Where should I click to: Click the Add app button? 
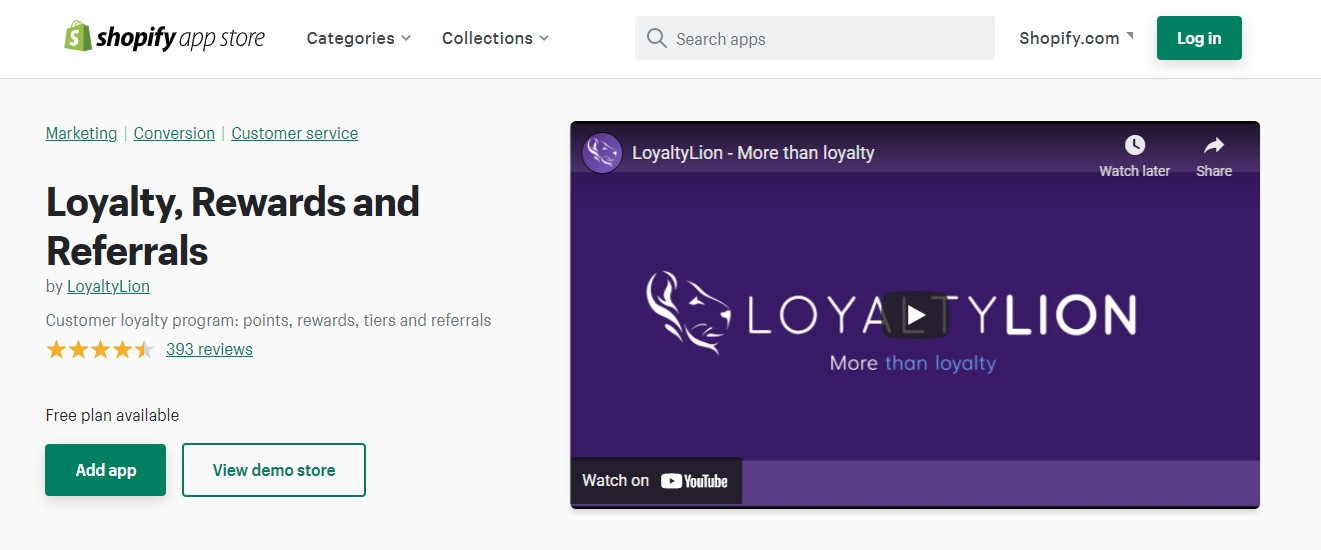point(105,470)
